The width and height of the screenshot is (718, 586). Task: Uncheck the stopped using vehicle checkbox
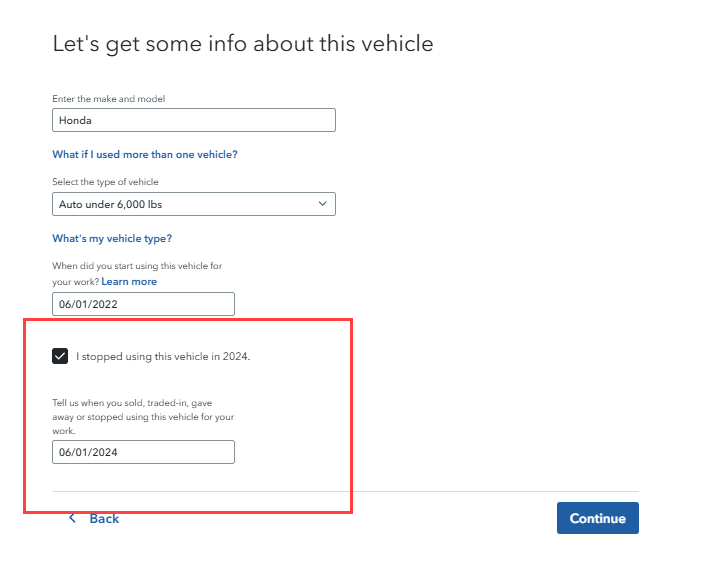click(60, 356)
